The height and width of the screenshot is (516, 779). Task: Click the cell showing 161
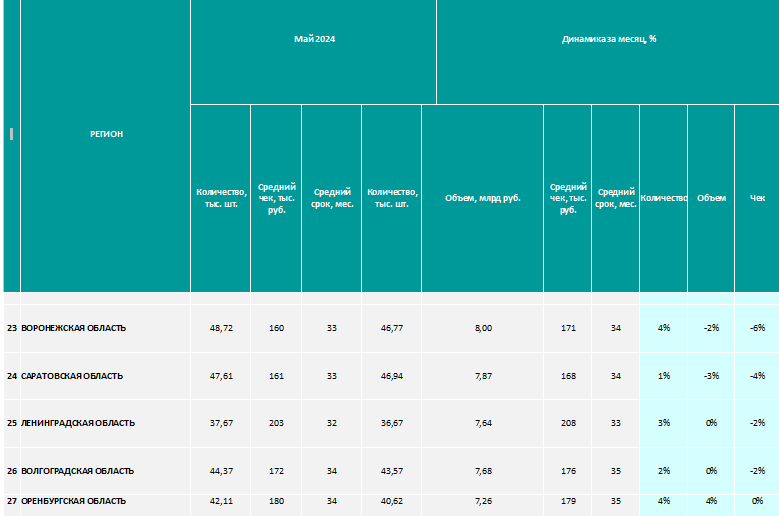tap(276, 376)
